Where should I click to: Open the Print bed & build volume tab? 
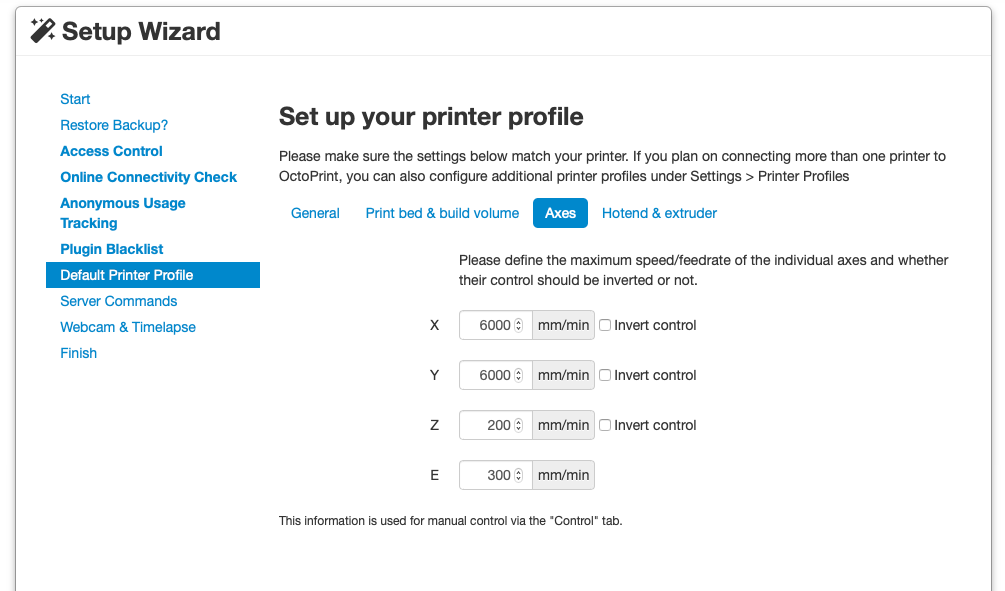click(442, 213)
